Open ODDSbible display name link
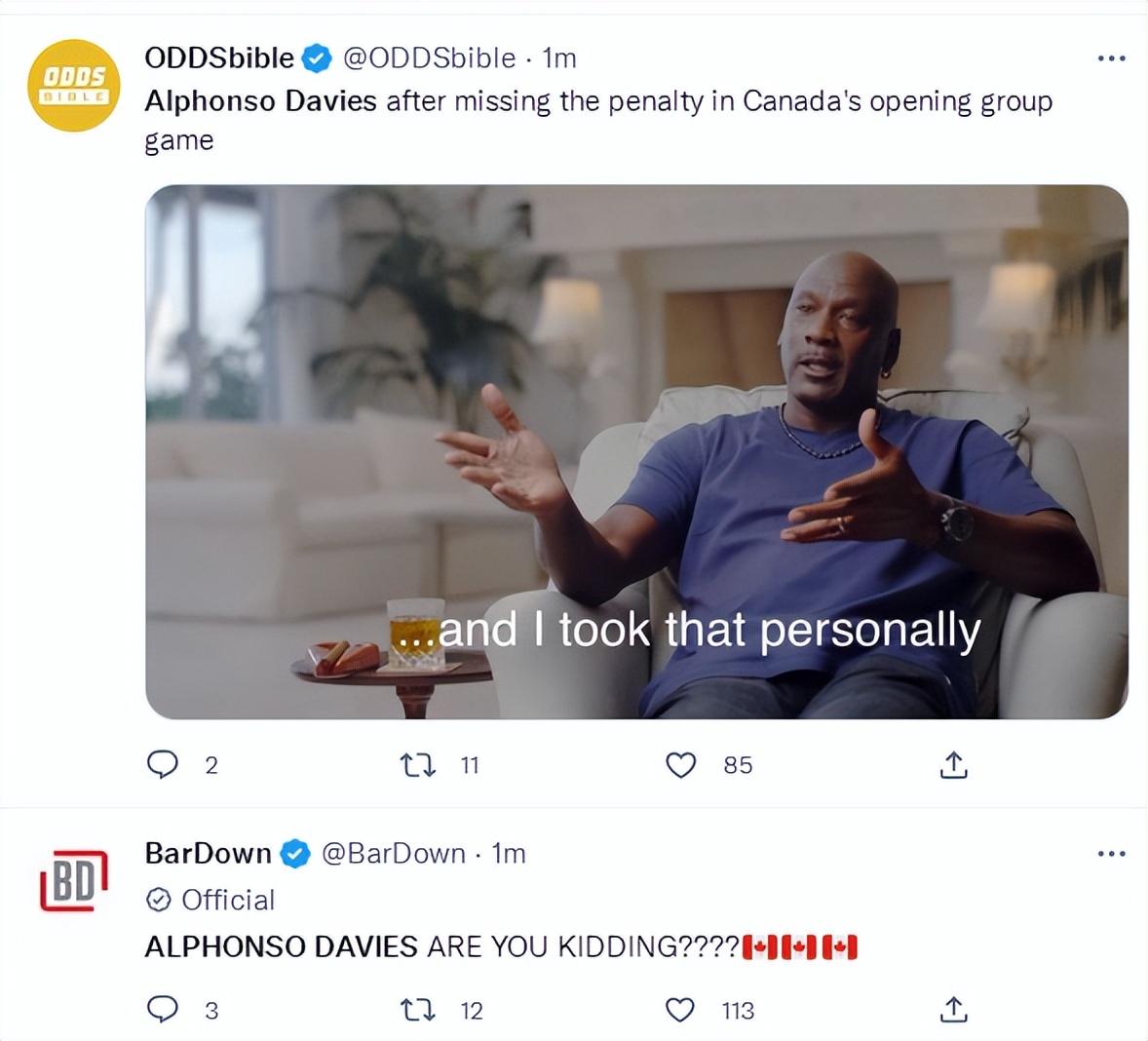1148x1041 pixels. [219, 58]
